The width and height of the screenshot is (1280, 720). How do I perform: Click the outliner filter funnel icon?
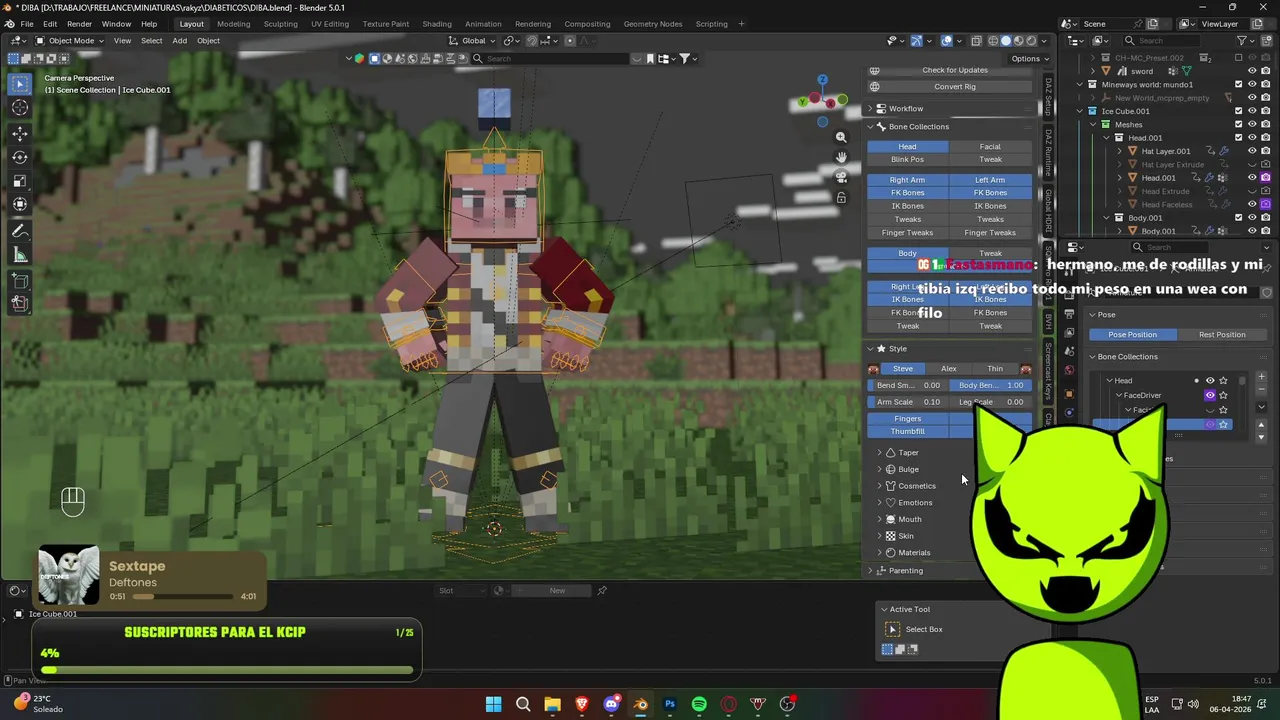1242,41
